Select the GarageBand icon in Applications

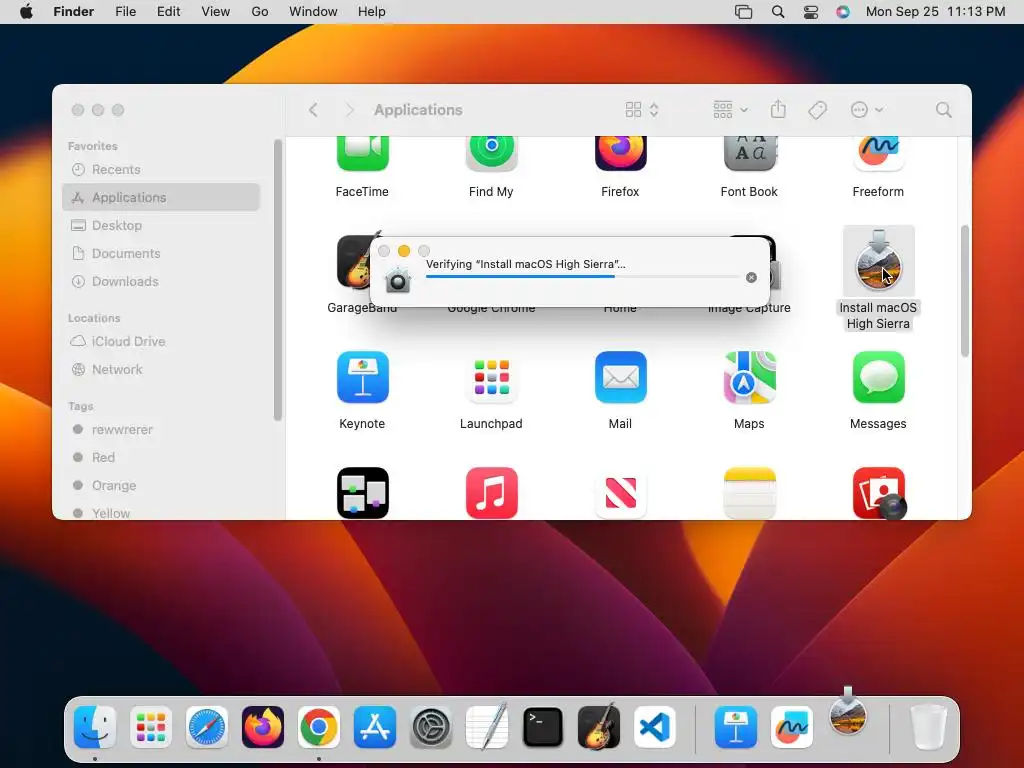(x=353, y=261)
